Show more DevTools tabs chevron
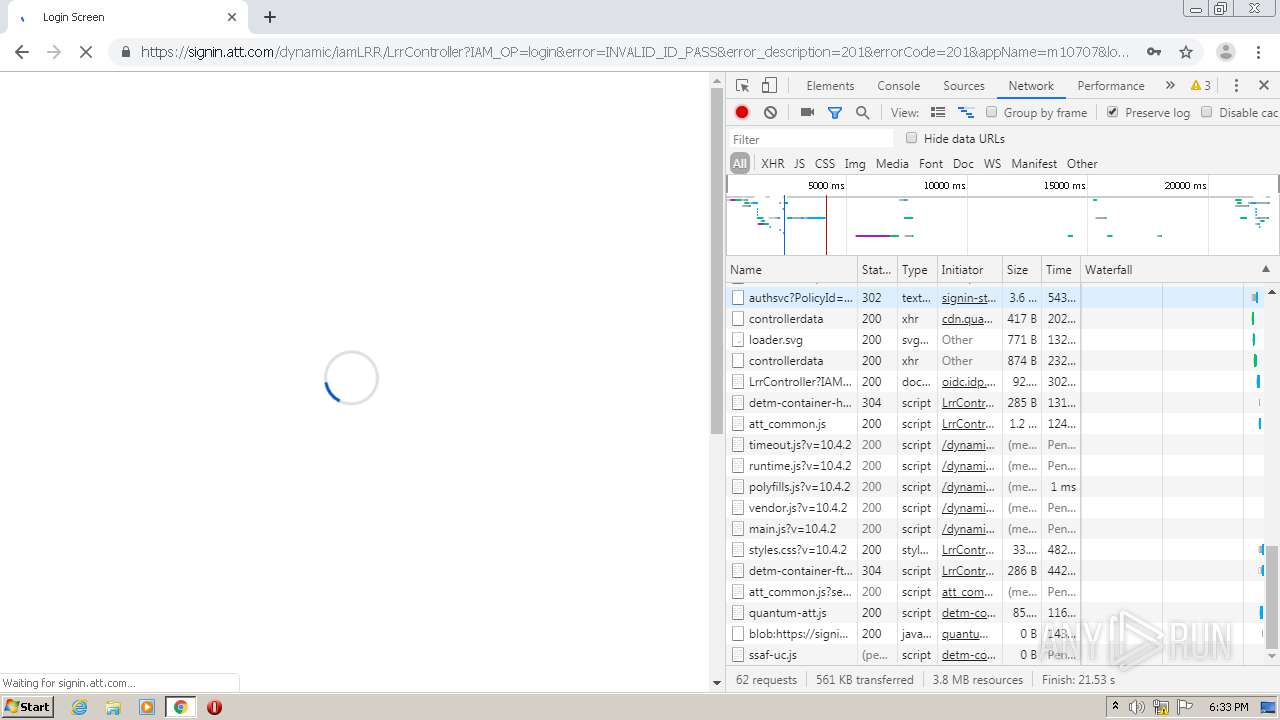 click(x=1170, y=86)
